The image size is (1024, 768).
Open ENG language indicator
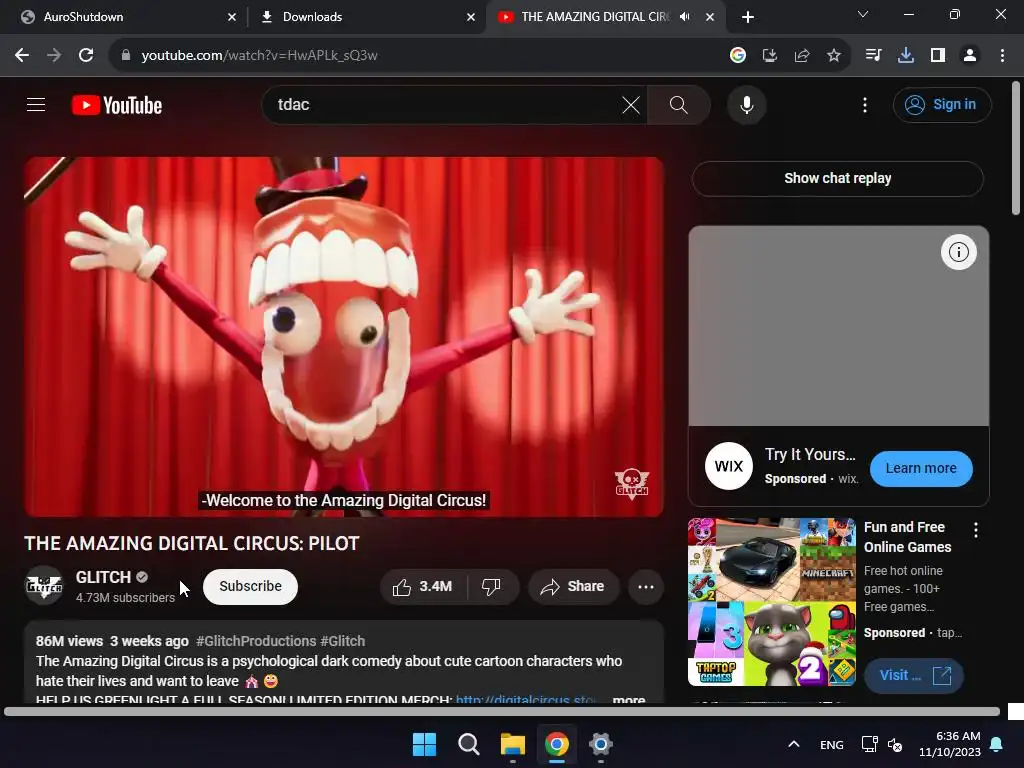click(831, 744)
